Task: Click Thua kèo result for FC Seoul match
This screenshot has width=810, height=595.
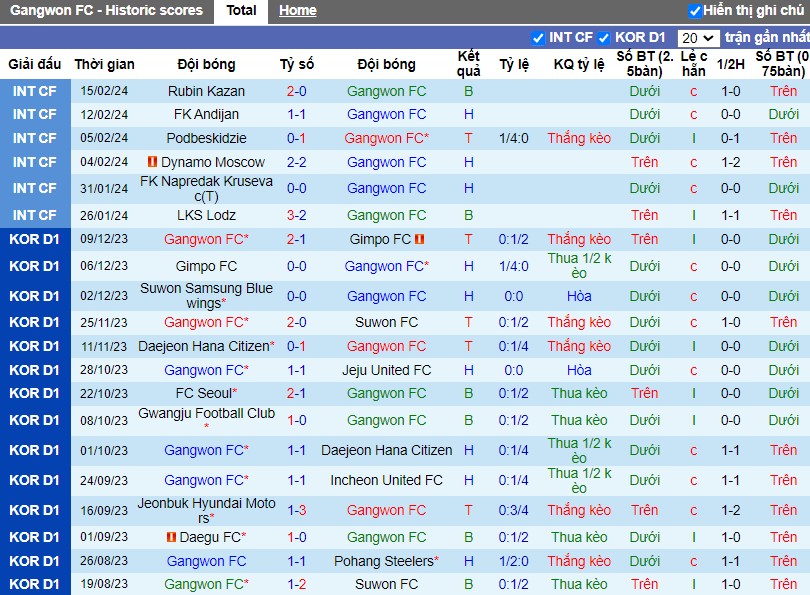Action: pos(579,394)
